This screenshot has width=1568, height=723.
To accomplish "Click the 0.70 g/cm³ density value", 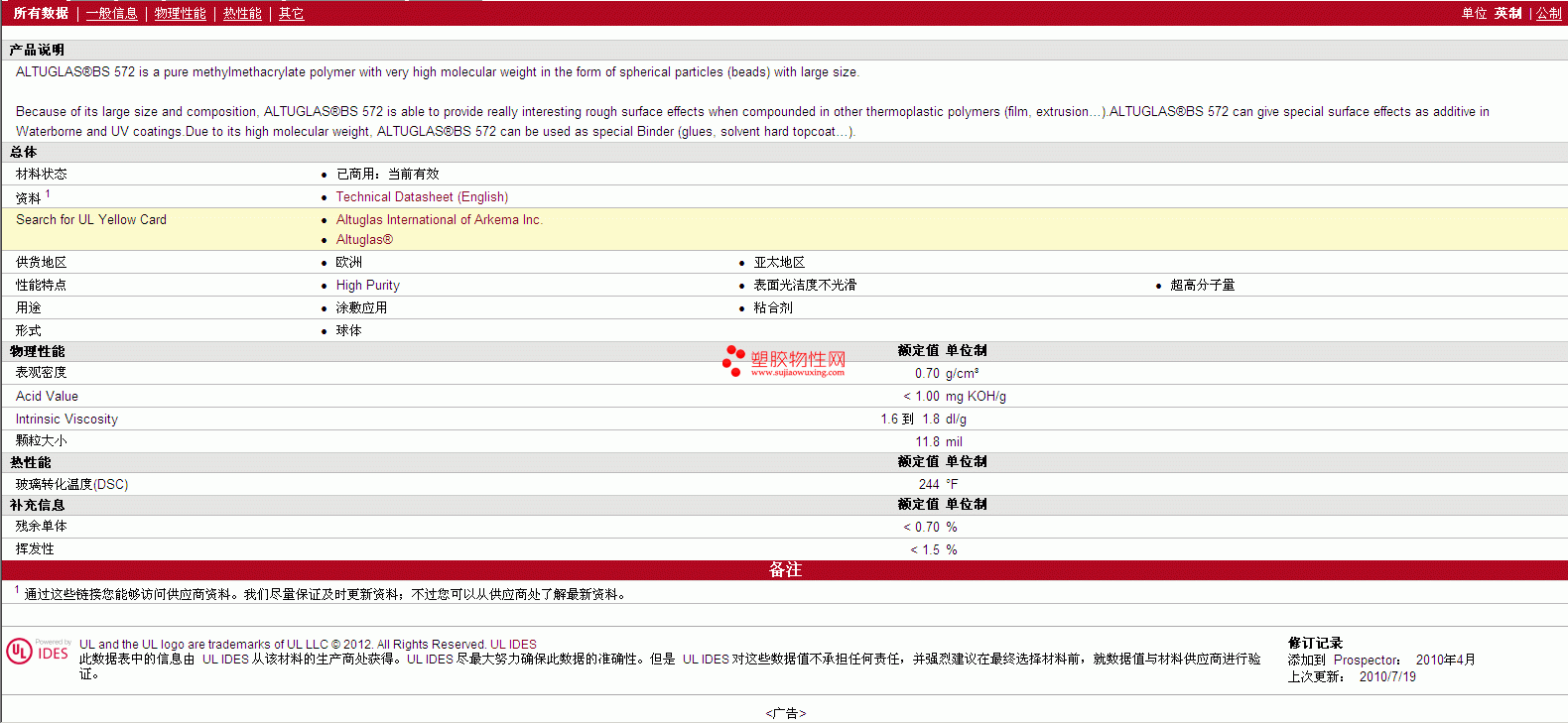I will [x=947, y=374].
